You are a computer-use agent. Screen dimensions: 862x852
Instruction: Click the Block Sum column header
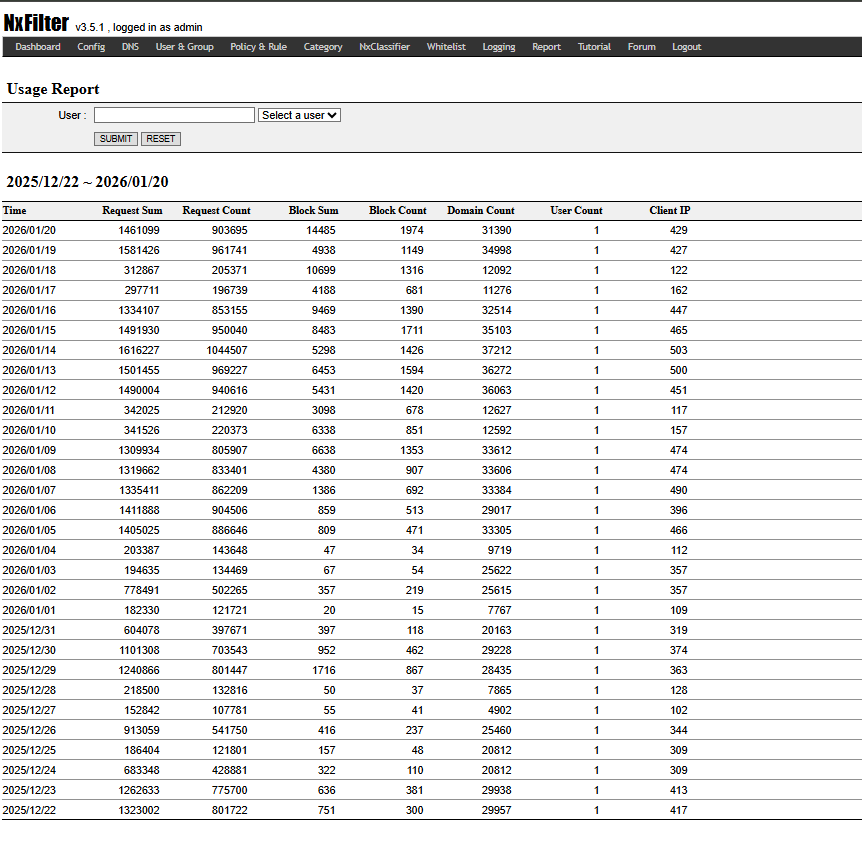coord(313,210)
